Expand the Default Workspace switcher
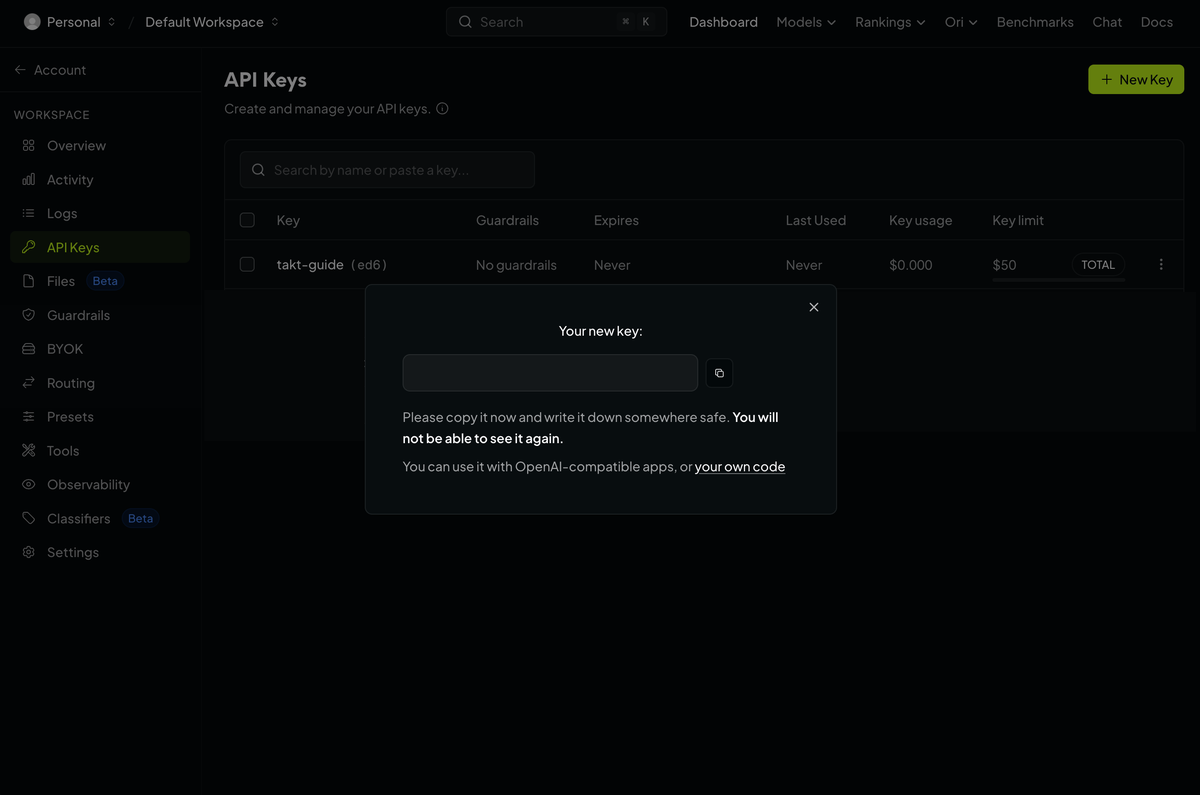 pyautogui.click(x=212, y=22)
